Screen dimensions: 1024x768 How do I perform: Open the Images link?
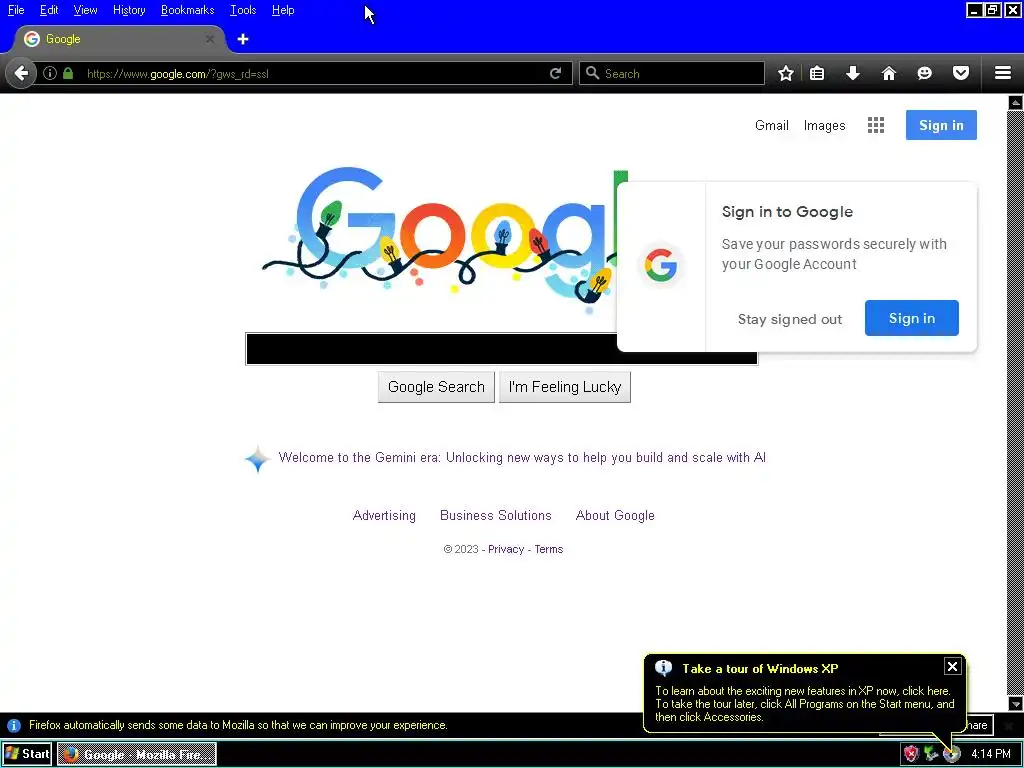824,125
